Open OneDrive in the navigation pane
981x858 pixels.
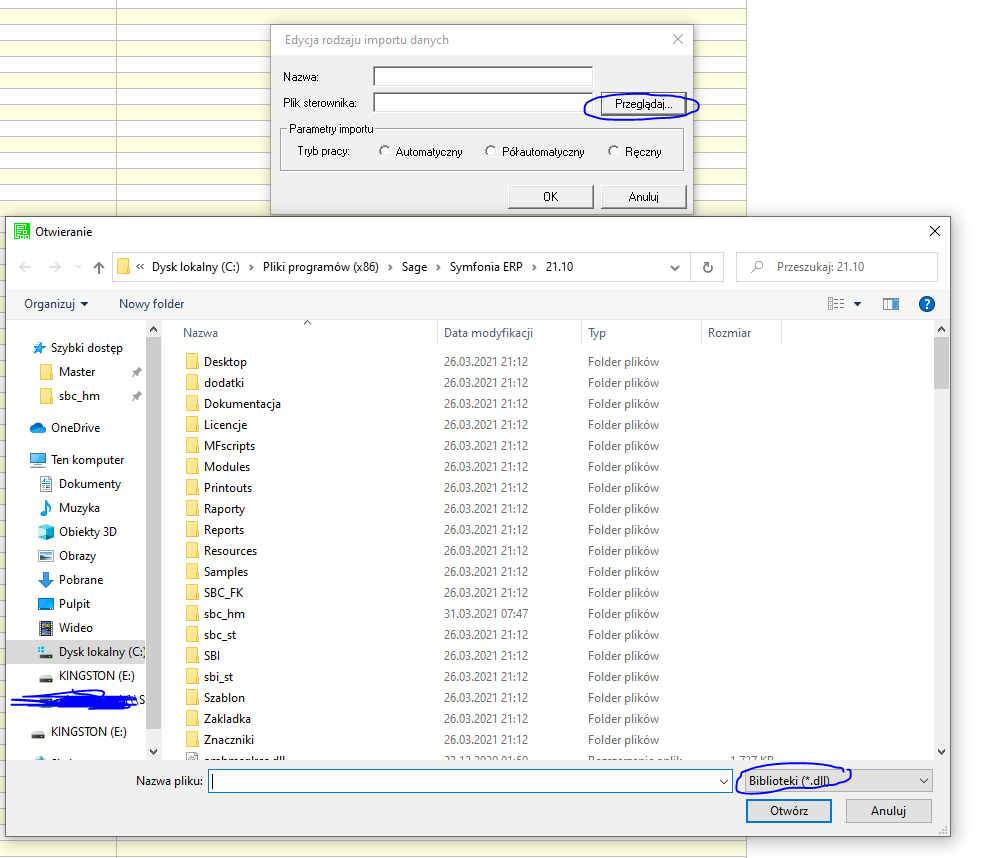75,428
